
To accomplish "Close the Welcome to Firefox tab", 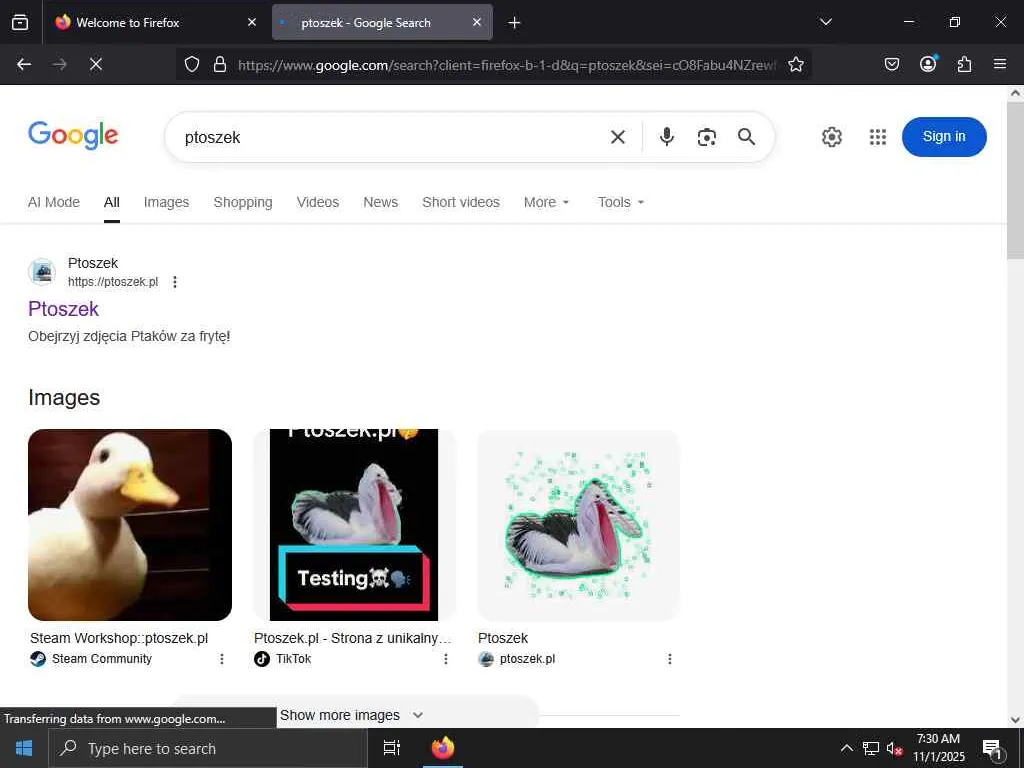I will [252, 22].
